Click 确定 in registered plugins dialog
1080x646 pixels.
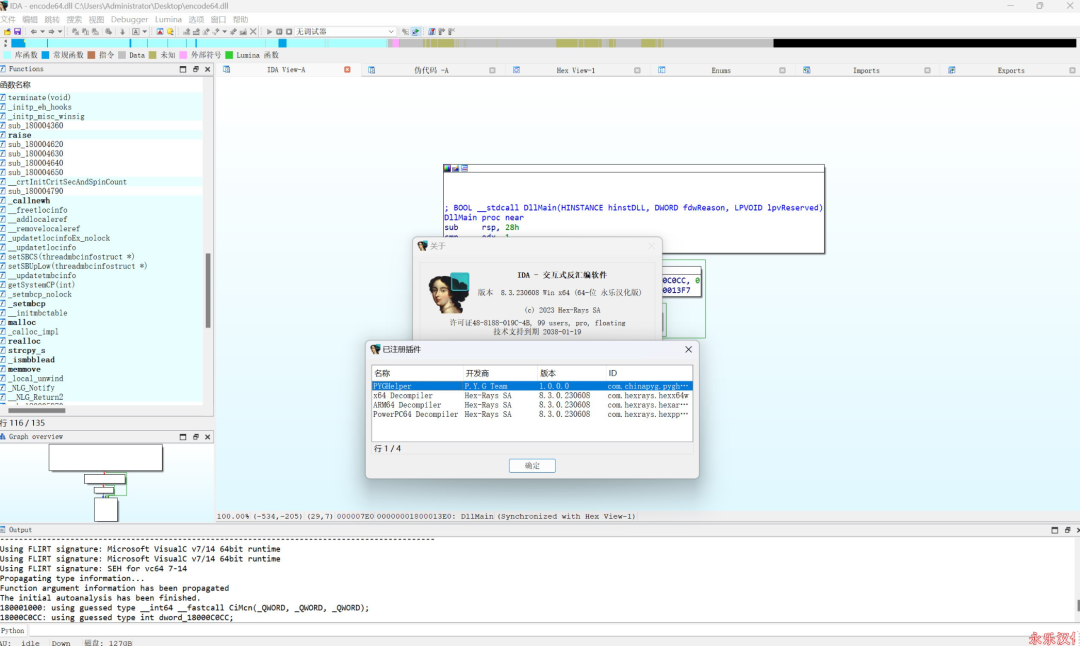[532, 466]
